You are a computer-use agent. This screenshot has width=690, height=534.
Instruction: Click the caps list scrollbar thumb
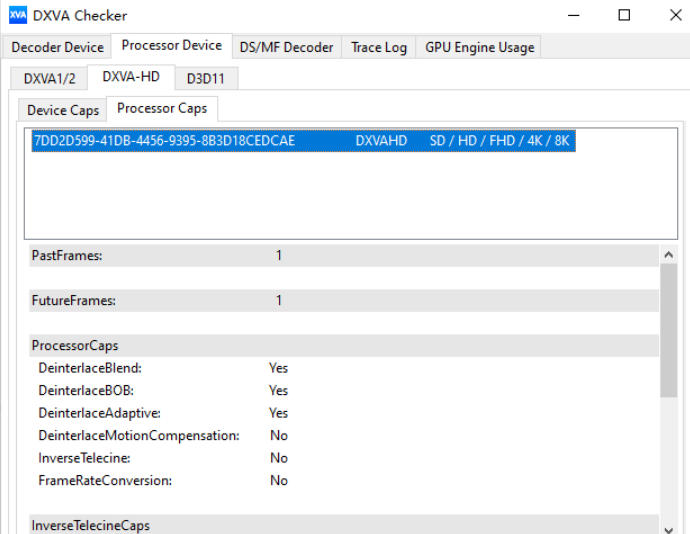click(x=669, y=330)
